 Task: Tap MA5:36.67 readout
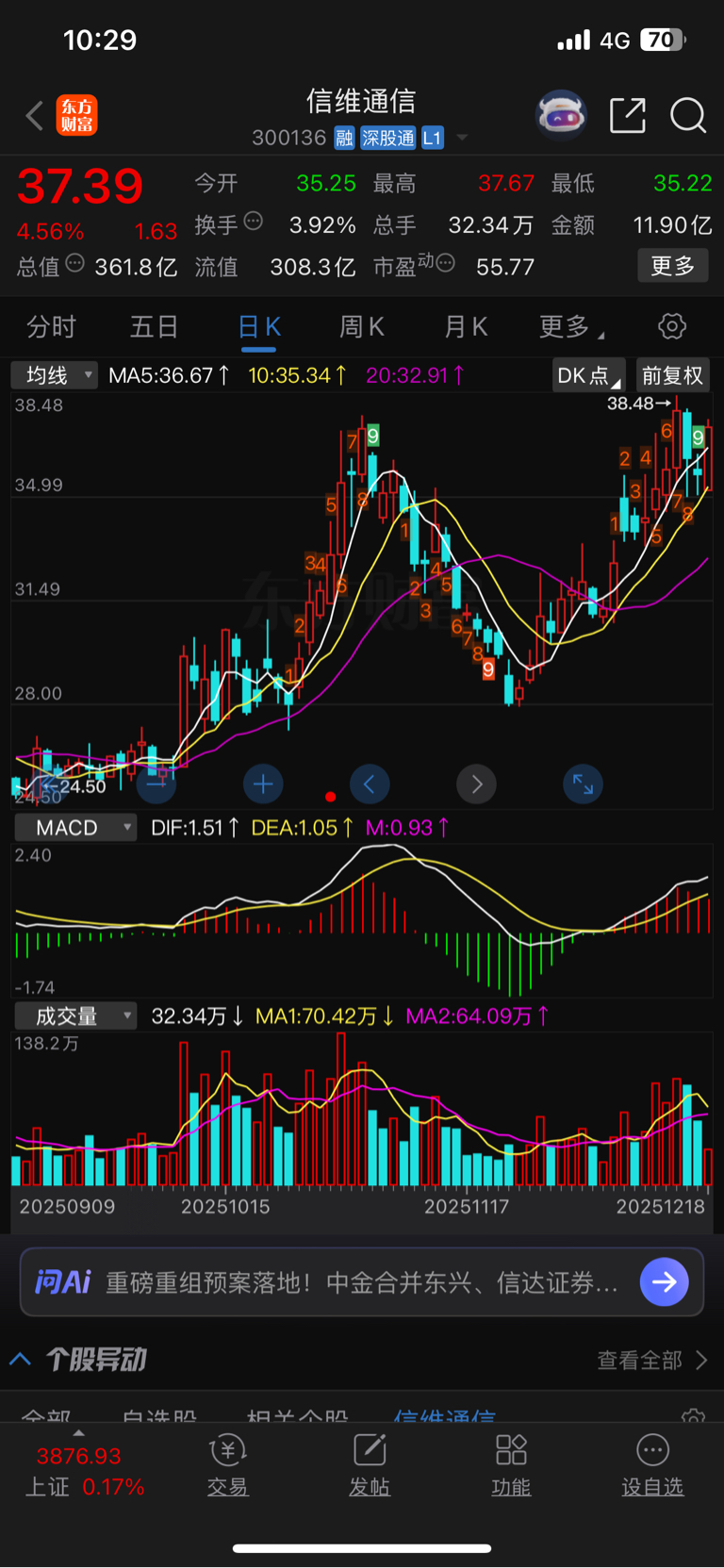tap(169, 375)
